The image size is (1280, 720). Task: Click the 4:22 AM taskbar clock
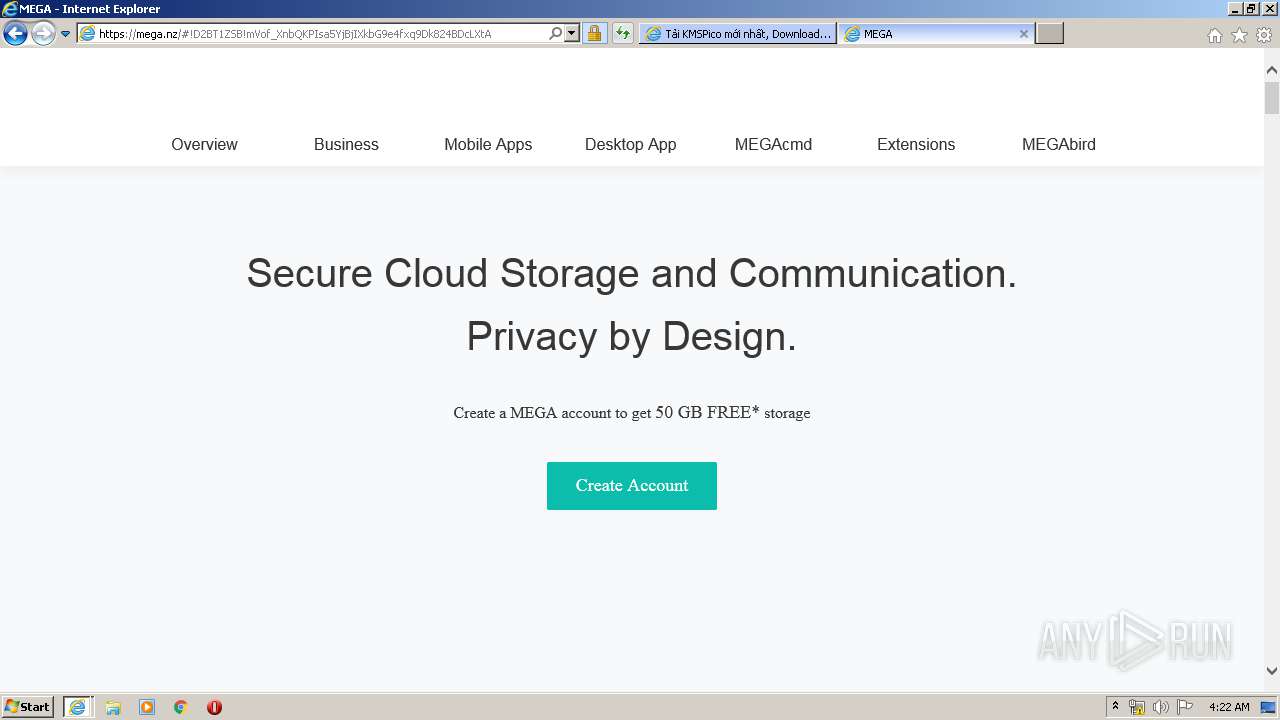click(1229, 707)
